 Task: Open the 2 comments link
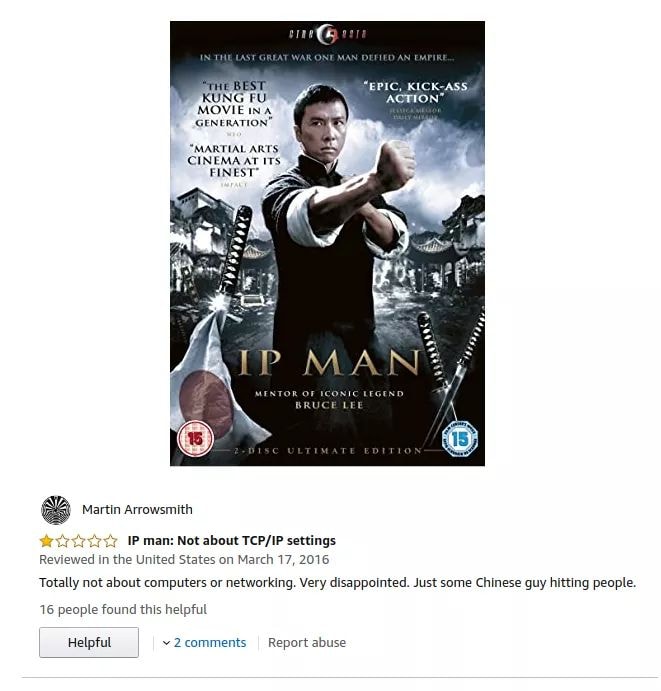tap(210, 643)
